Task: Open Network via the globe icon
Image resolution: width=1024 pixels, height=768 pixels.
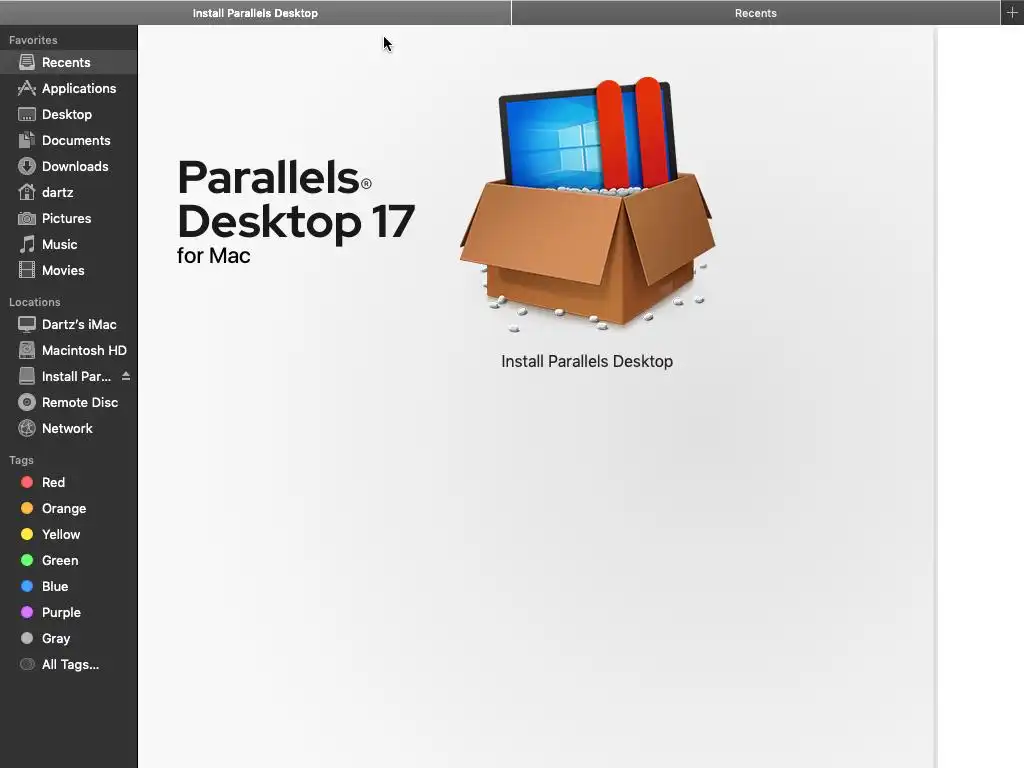Action: 27,428
